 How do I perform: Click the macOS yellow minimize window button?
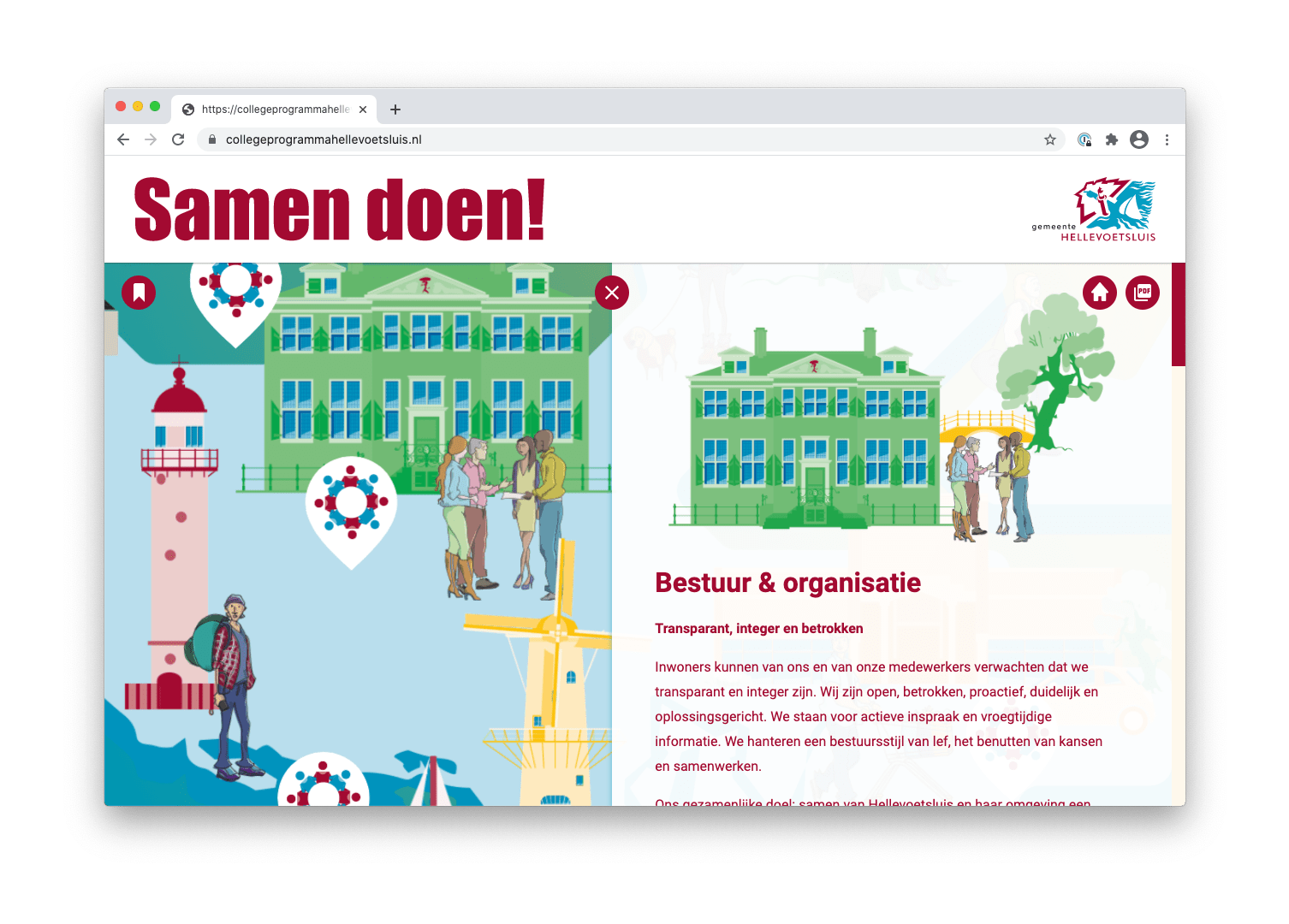point(138,106)
